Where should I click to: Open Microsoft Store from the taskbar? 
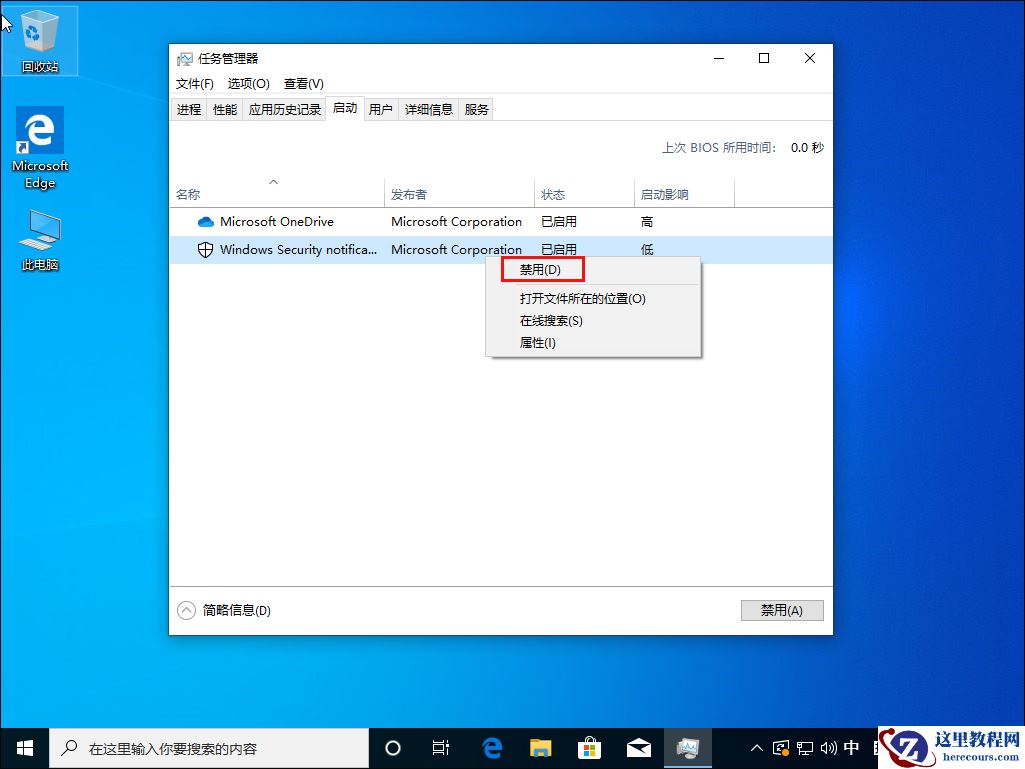pos(590,747)
